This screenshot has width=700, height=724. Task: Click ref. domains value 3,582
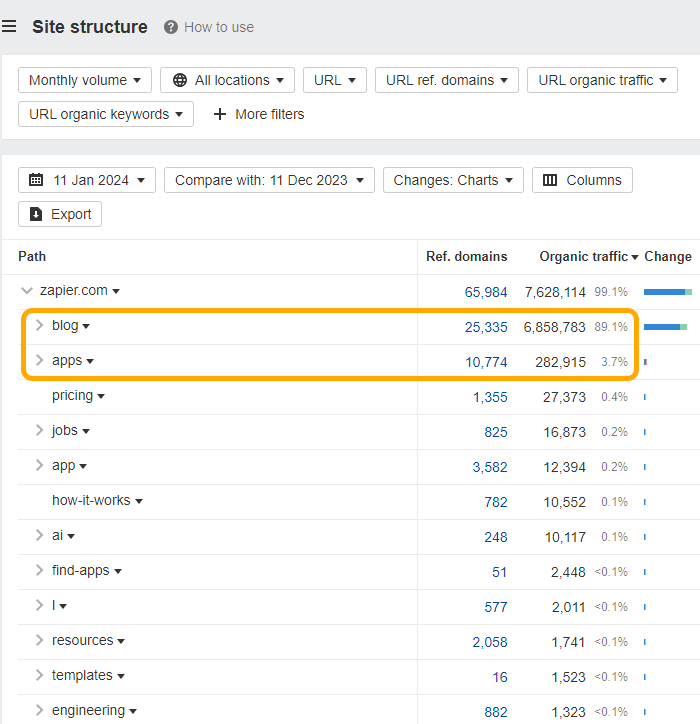coord(490,467)
